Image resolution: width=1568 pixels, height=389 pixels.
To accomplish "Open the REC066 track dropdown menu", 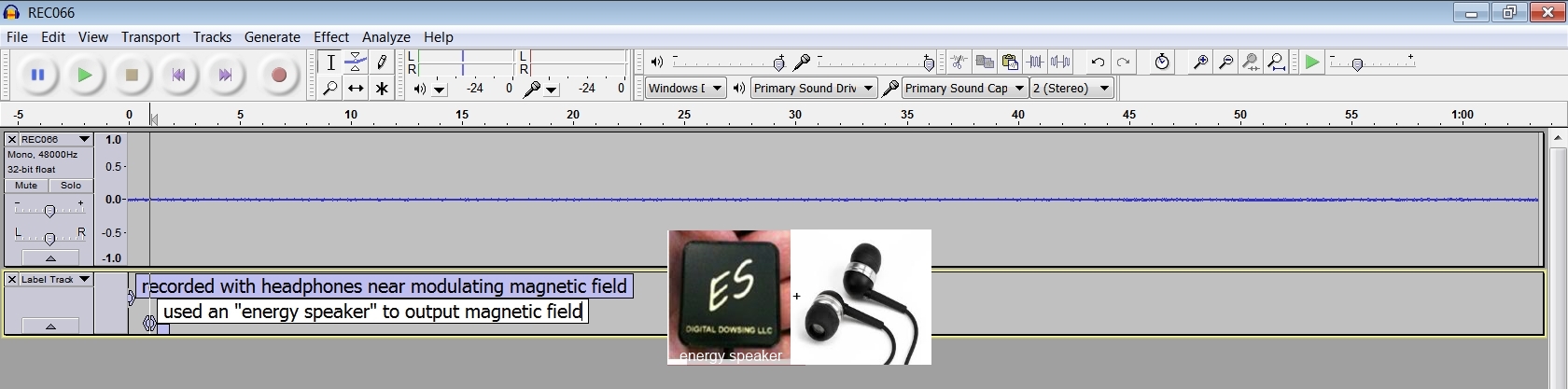I will pos(84,139).
